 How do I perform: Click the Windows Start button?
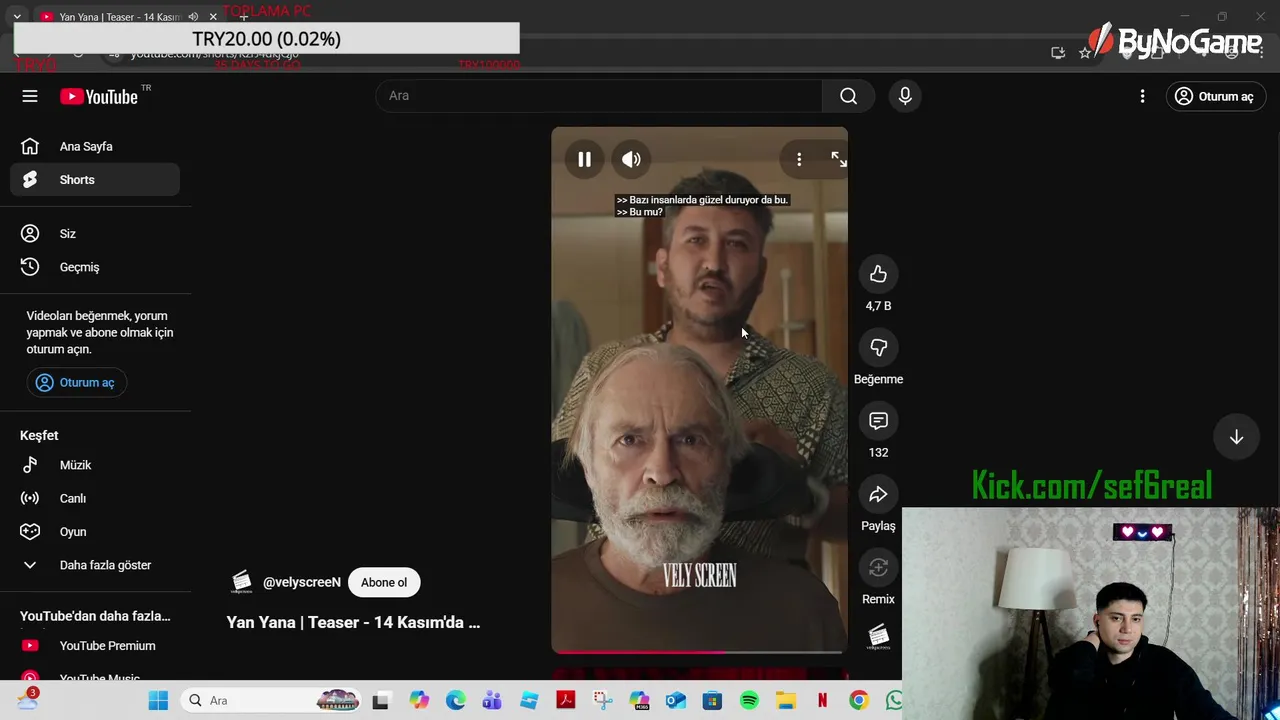(158, 701)
